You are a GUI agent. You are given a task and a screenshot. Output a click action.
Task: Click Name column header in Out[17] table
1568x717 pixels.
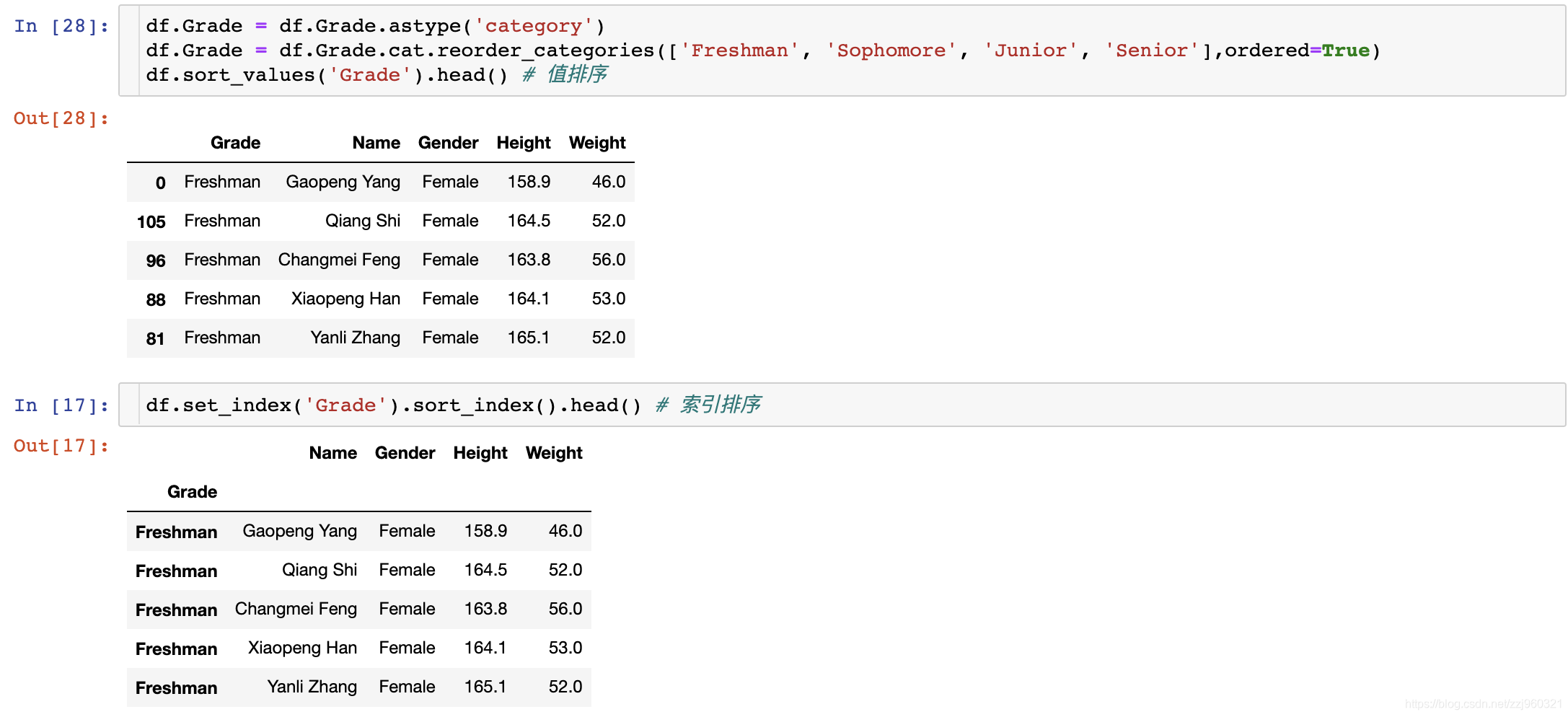pyautogui.click(x=332, y=453)
